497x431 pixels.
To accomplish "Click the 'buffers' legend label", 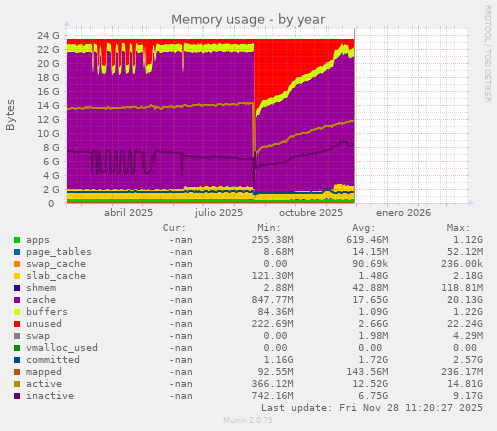I will [47, 312].
